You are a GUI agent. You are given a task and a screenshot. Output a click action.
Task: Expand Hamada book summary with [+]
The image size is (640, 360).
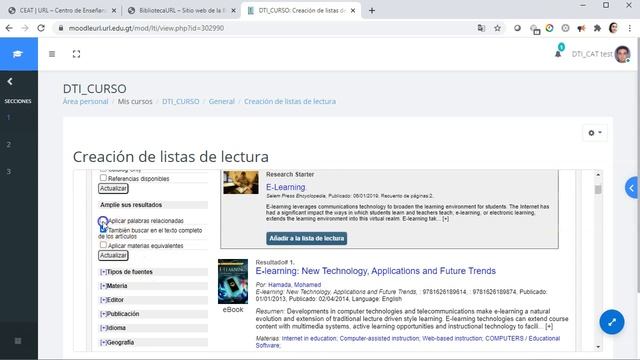click(549, 327)
